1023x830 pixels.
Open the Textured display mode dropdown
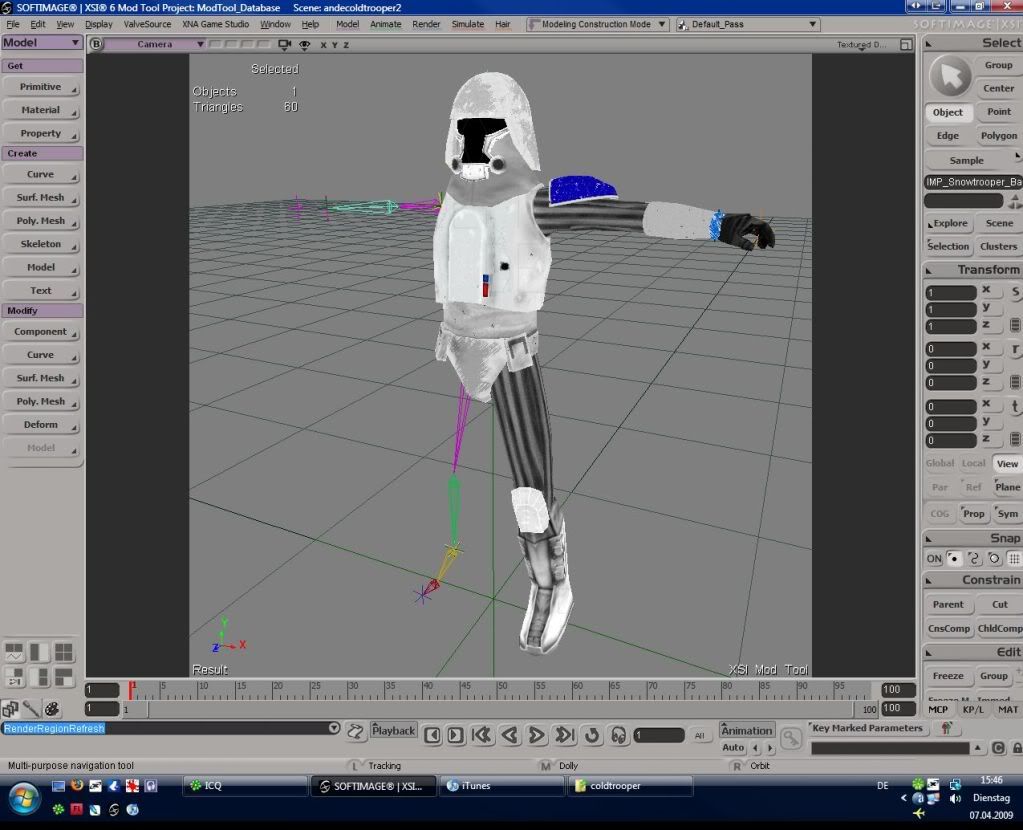pyautogui.click(x=861, y=44)
